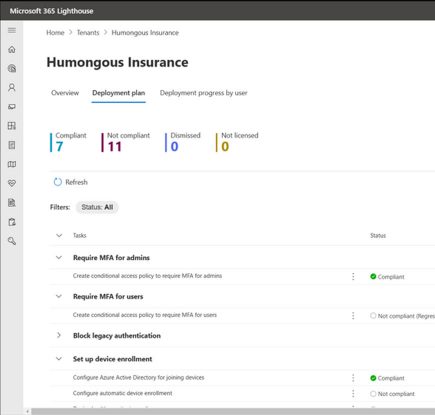Collapse all tasks using header chevron
This screenshot has height=415, width=435.
pyautogui.click(x=59, y=235)
